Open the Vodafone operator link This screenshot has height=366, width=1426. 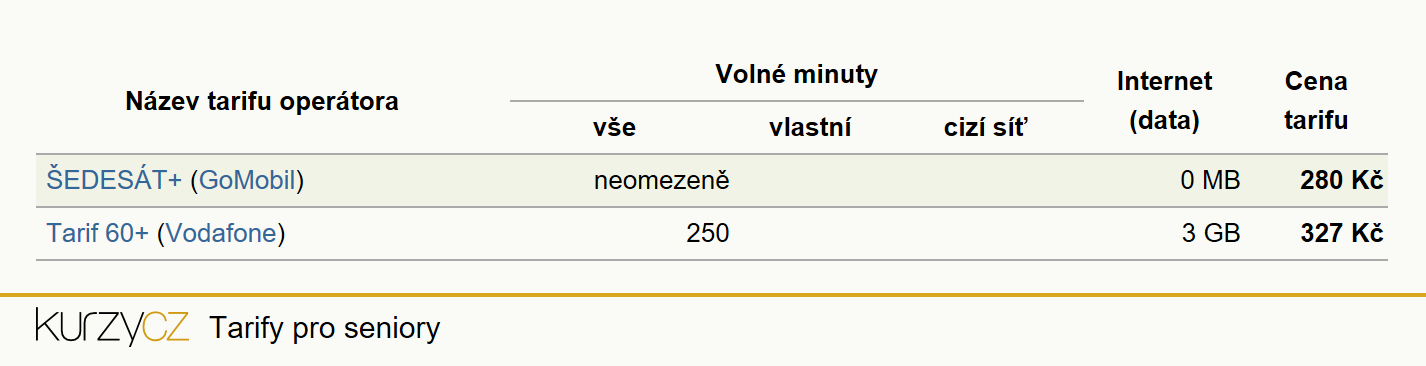tap(222, 234)
